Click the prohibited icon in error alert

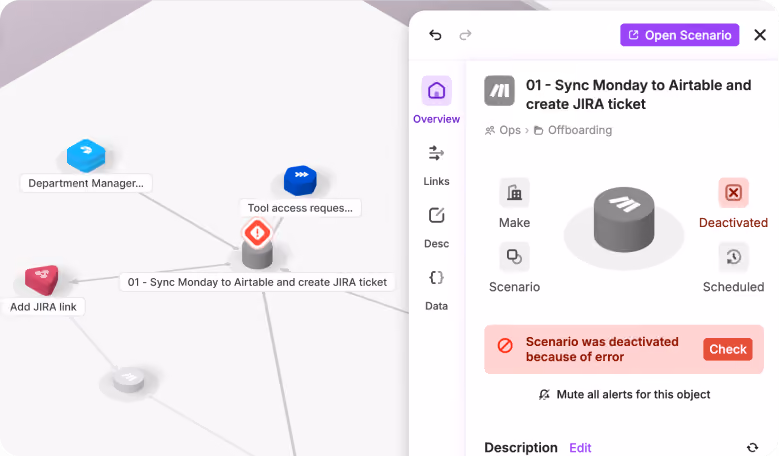(505, 345)
